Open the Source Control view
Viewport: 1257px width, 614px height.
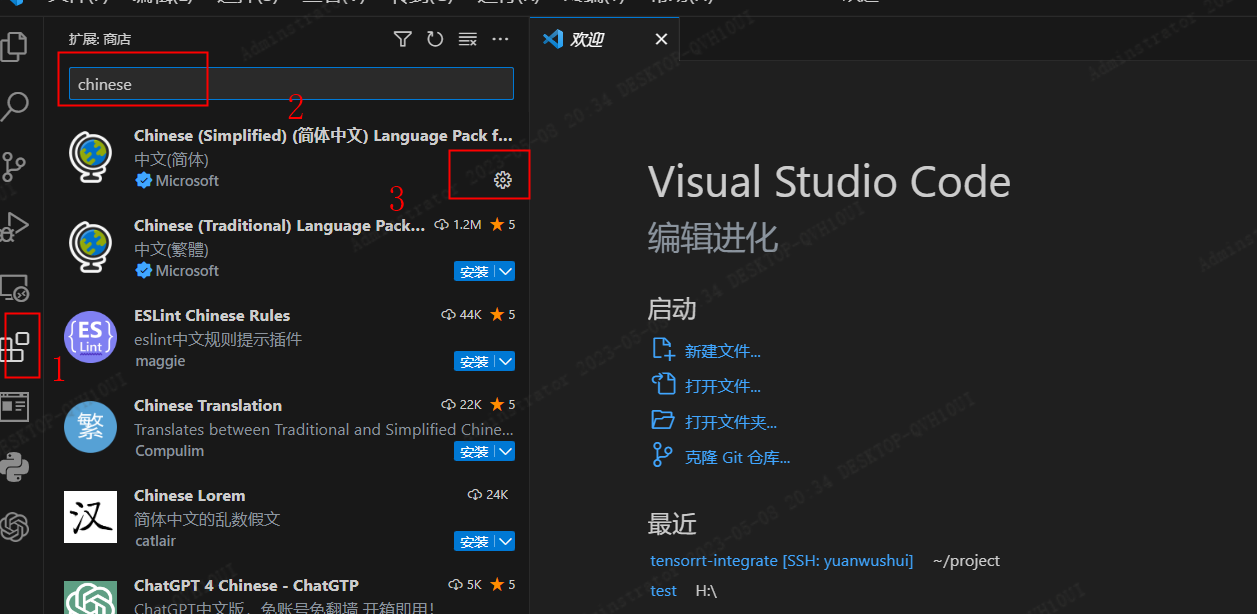point(14,166)
